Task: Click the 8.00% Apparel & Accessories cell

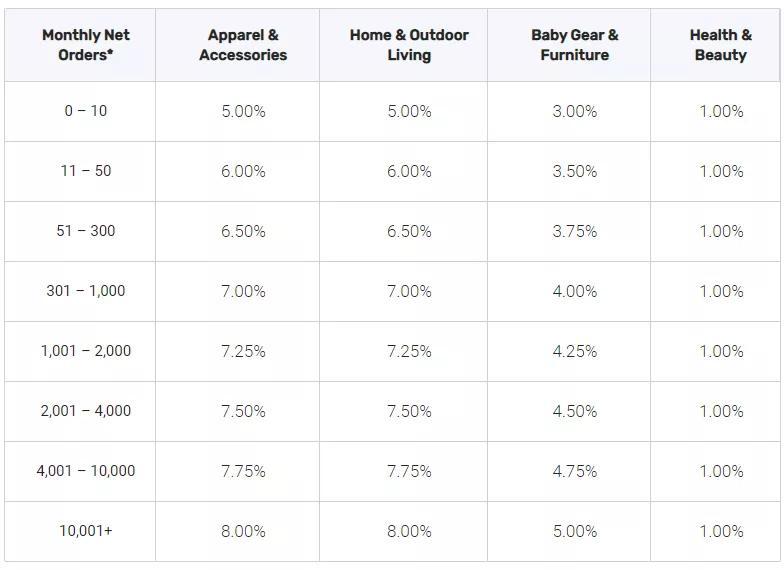Action: click(x=243, y=531)
